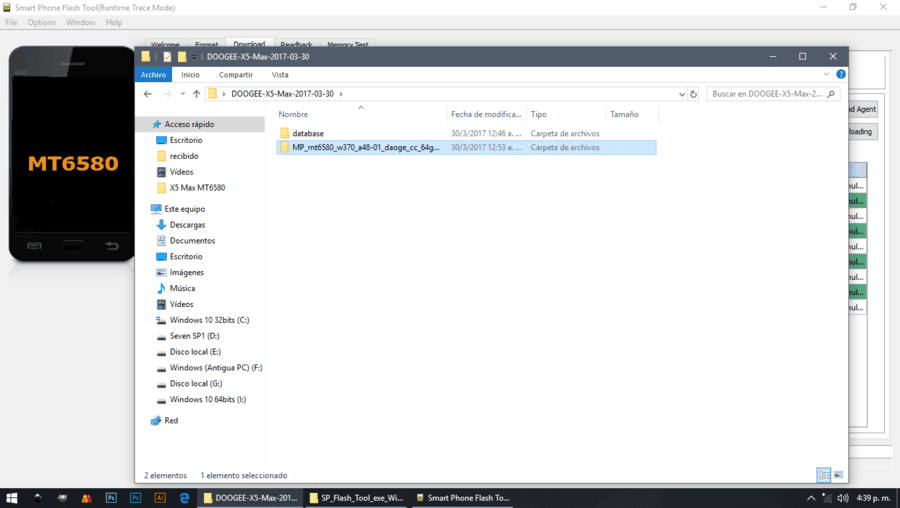The image size is (900, 508).
Task: Open Microsoft Edge from the taskbar
Action: click(184, 498)
